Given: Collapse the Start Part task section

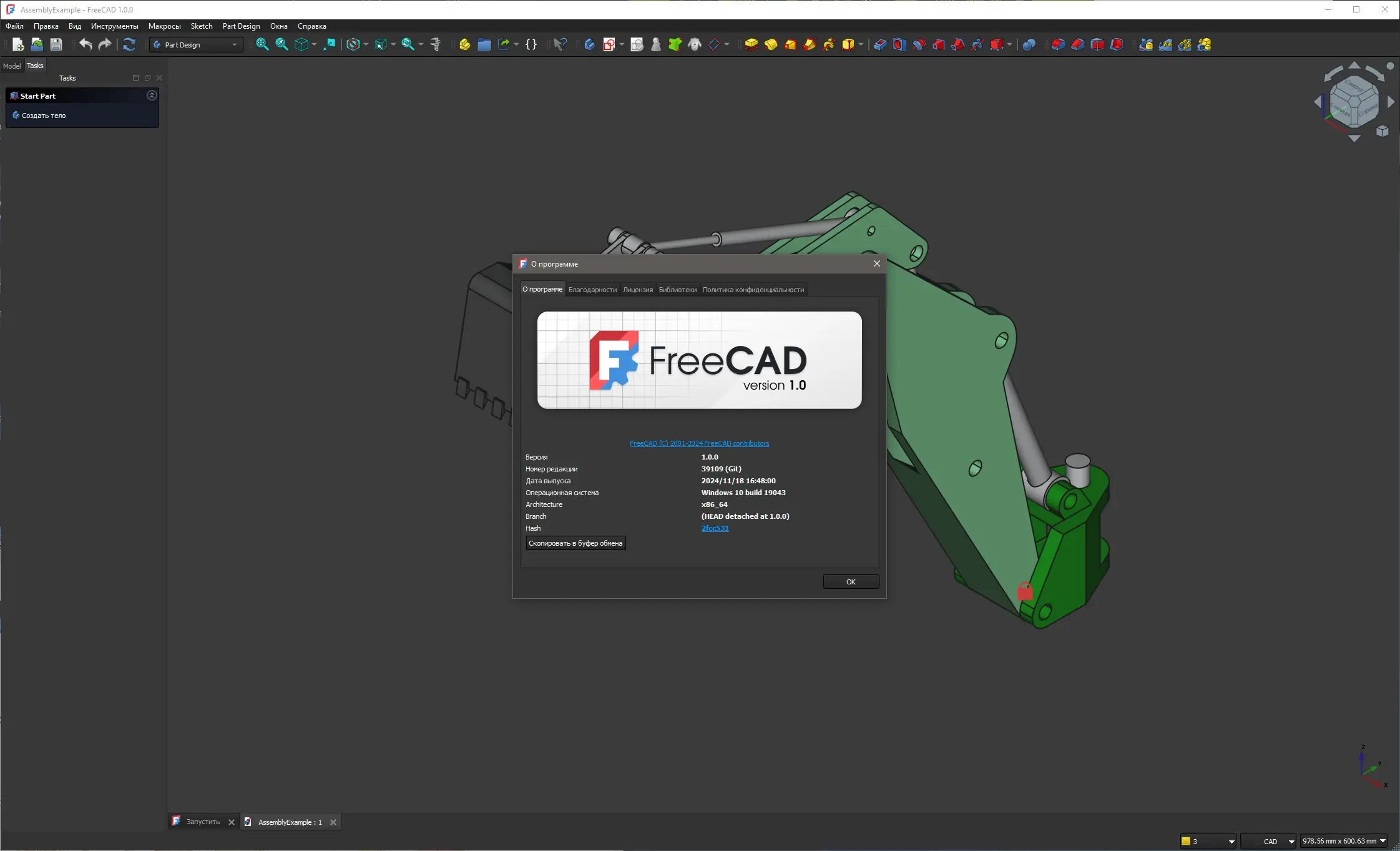Looking at the screenshot, I should click(x=152, y=96).
